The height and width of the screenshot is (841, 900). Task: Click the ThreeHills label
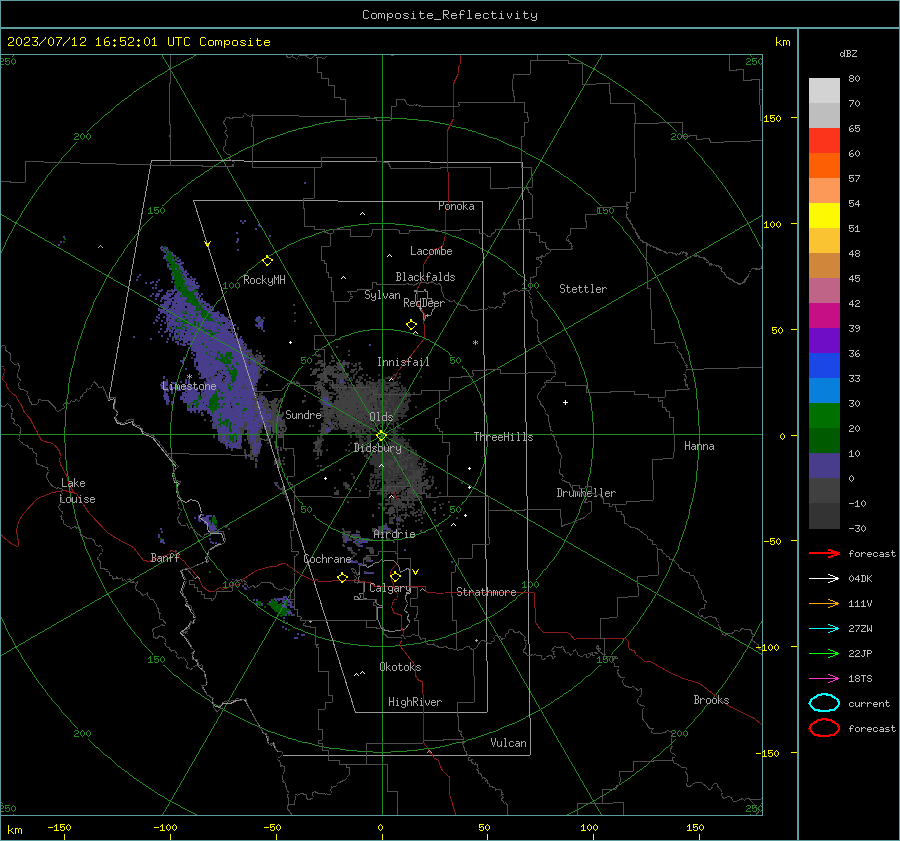coord(503,437)
